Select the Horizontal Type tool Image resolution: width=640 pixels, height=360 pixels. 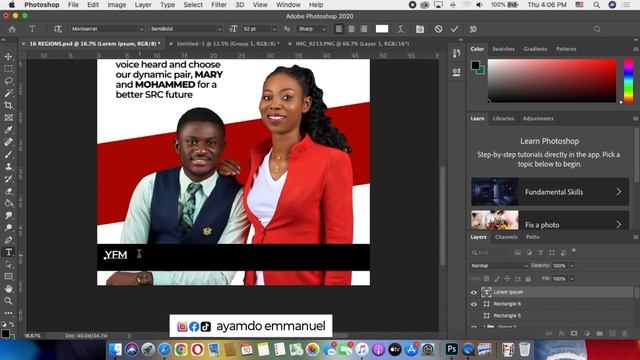(8, 252)
